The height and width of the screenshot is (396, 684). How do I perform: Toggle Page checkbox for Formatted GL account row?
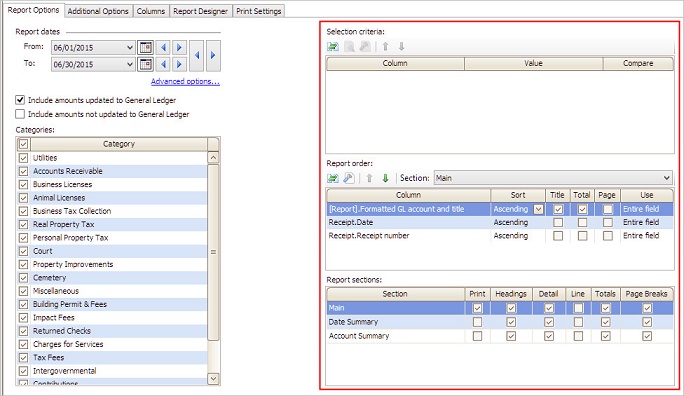[608, 209]
